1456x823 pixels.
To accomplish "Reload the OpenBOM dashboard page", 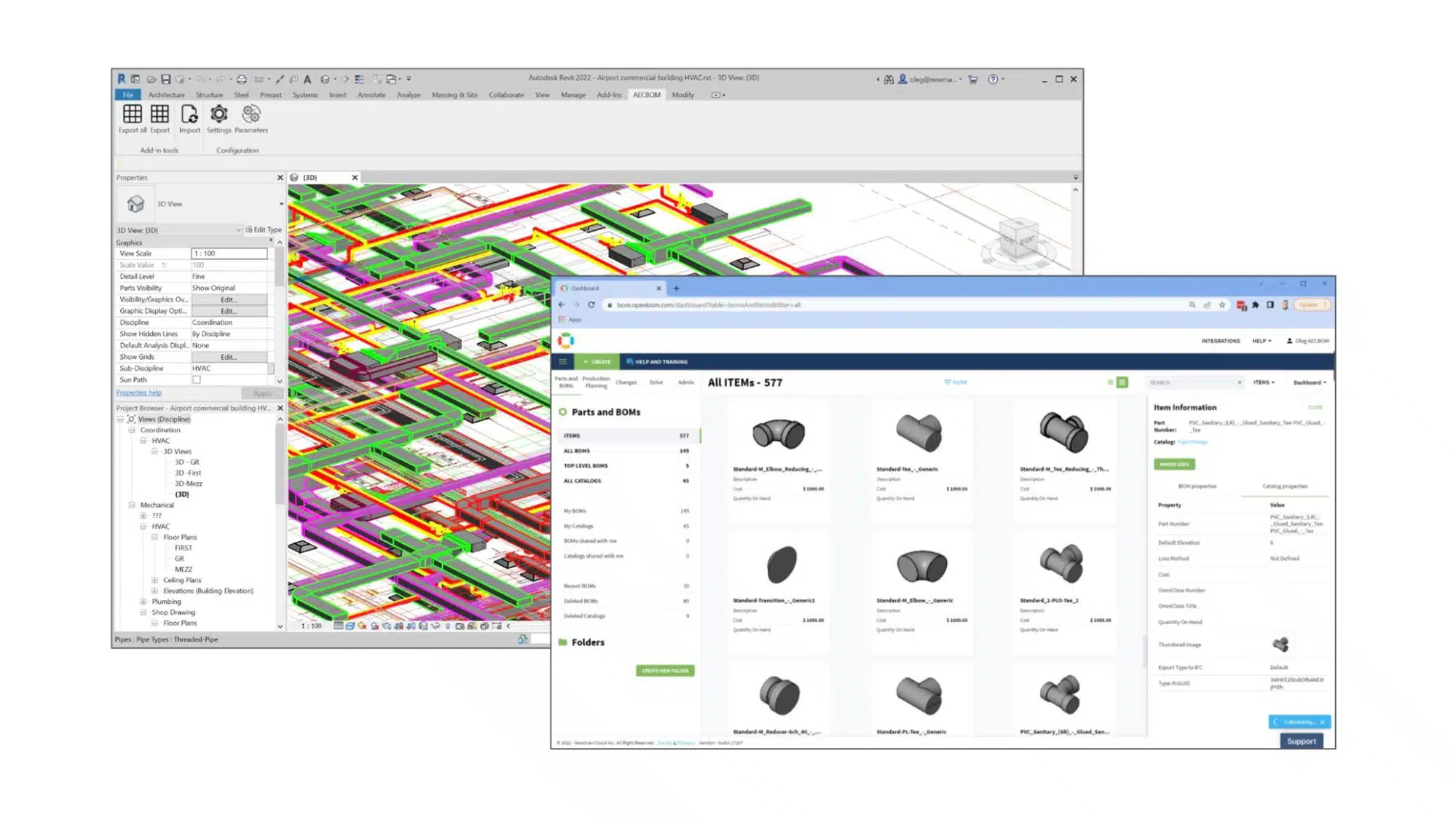I will 591,305.
